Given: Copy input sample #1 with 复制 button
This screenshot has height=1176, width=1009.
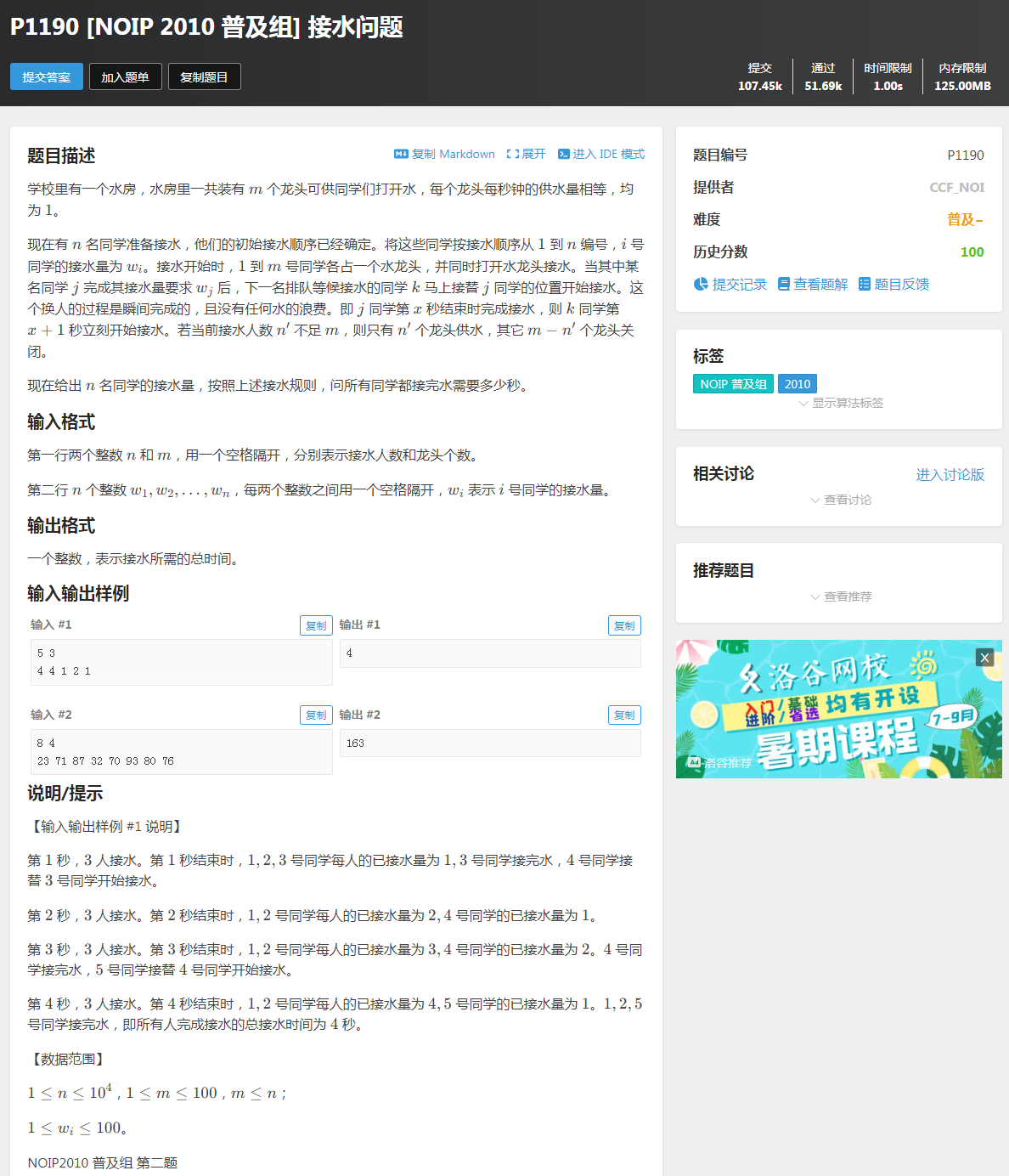Looking at the screenshot, I should (x=316, y=625).
